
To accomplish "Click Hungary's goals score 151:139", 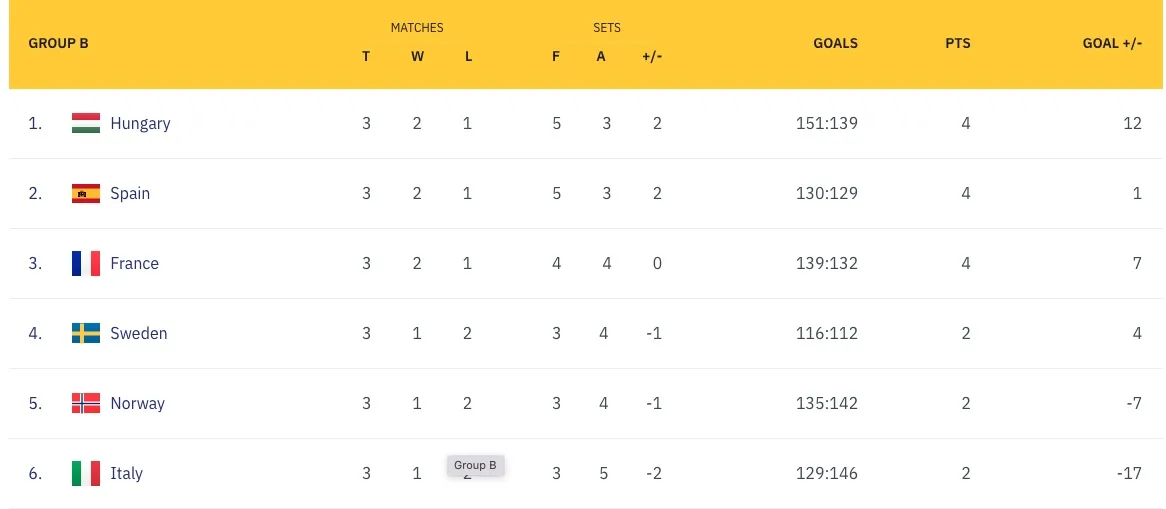I will coord(826,124).
